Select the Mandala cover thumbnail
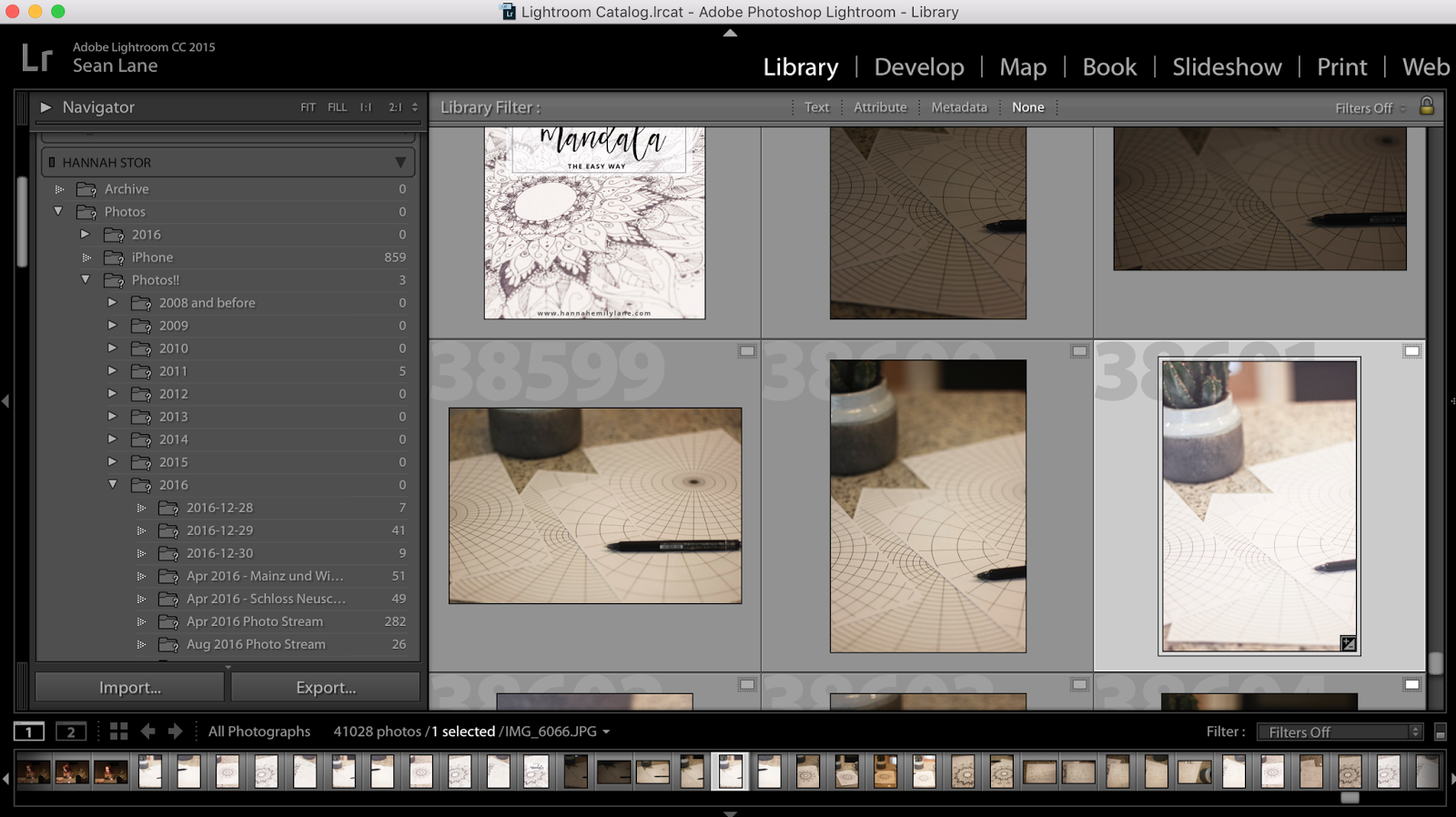 (x=594, y=223)
